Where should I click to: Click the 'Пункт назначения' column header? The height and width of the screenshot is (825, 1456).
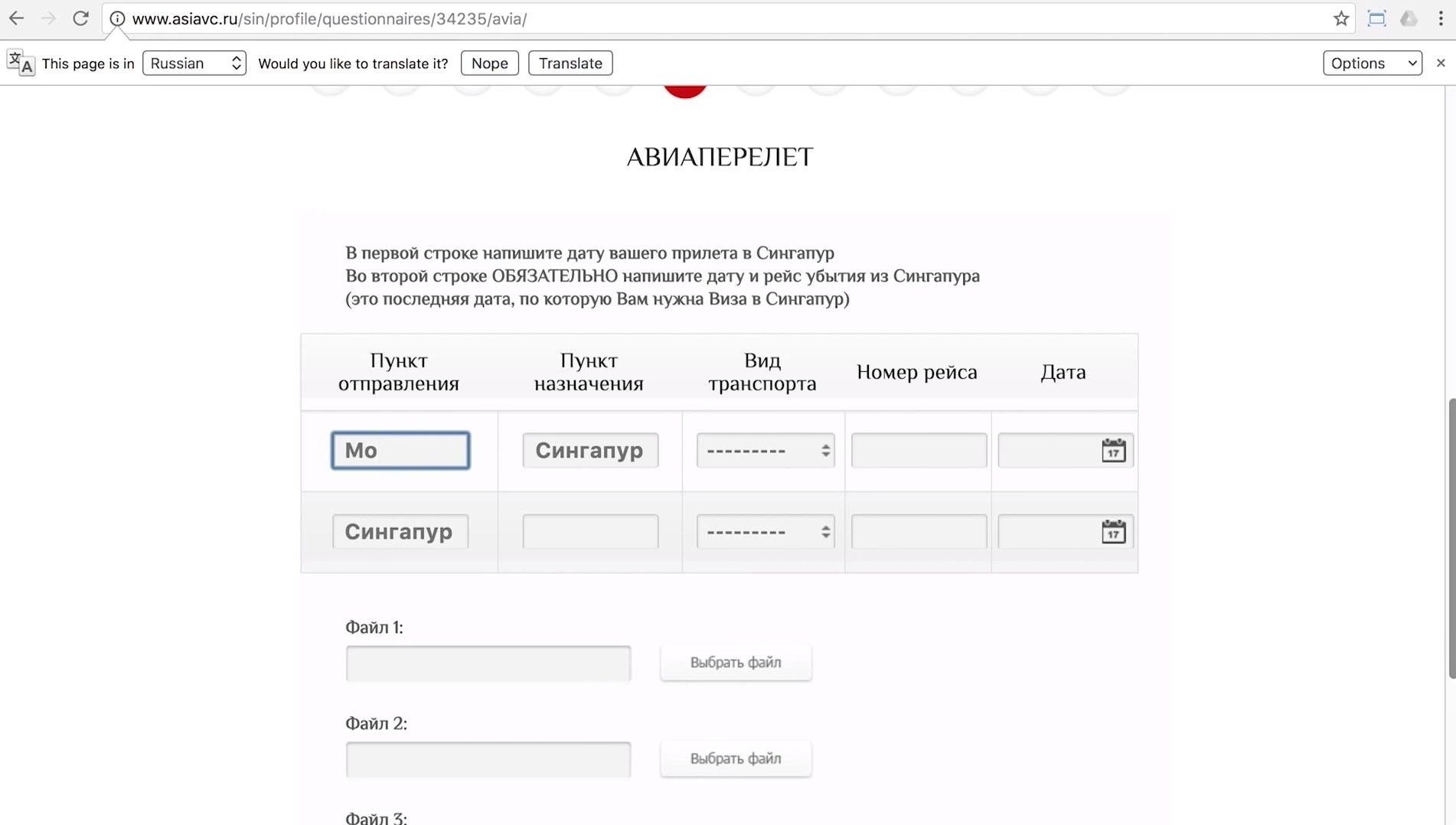(x=589, y=372)
